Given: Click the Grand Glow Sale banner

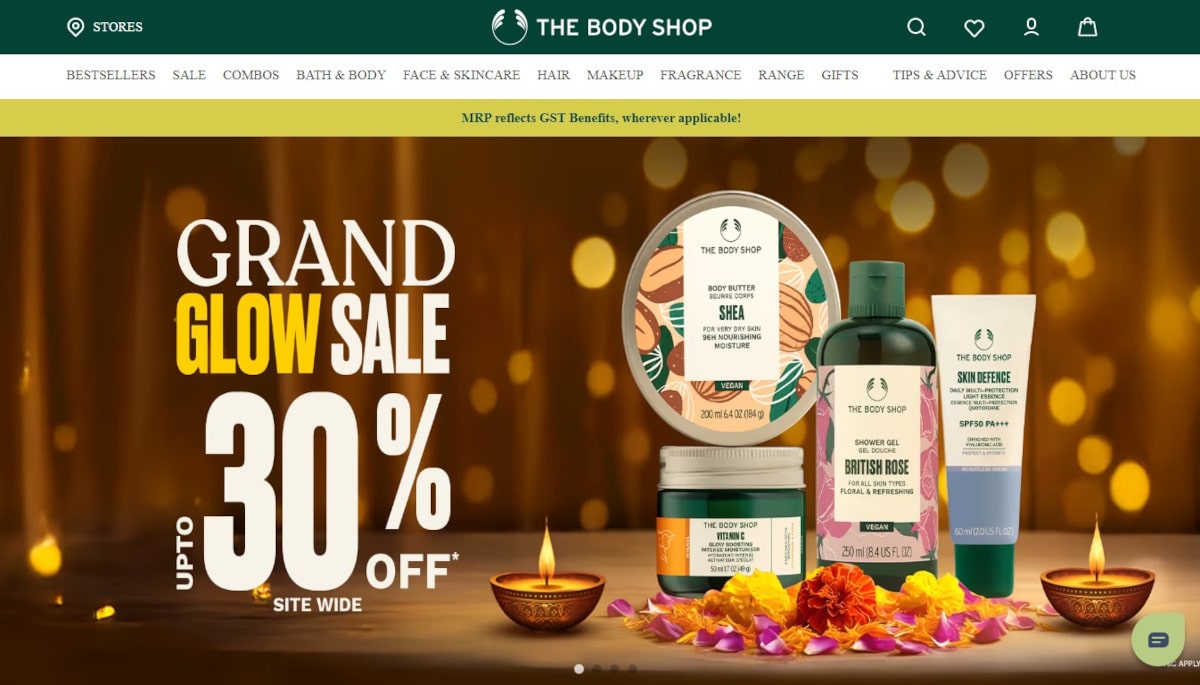Looking at the screenshot, I should pos(600,411).
